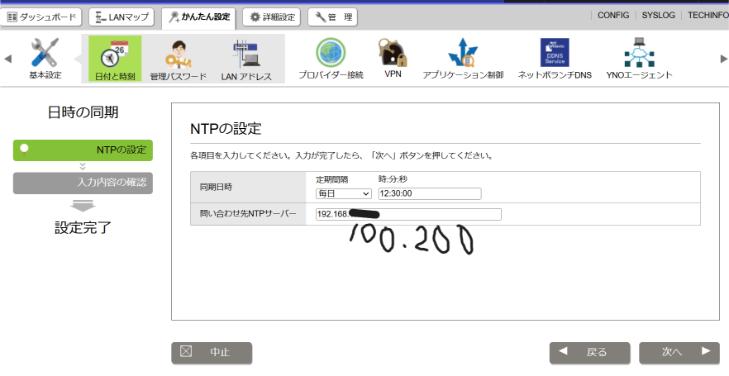Focus the NTP server address field
Screen dimensions: 729x376
pos(408,214)
